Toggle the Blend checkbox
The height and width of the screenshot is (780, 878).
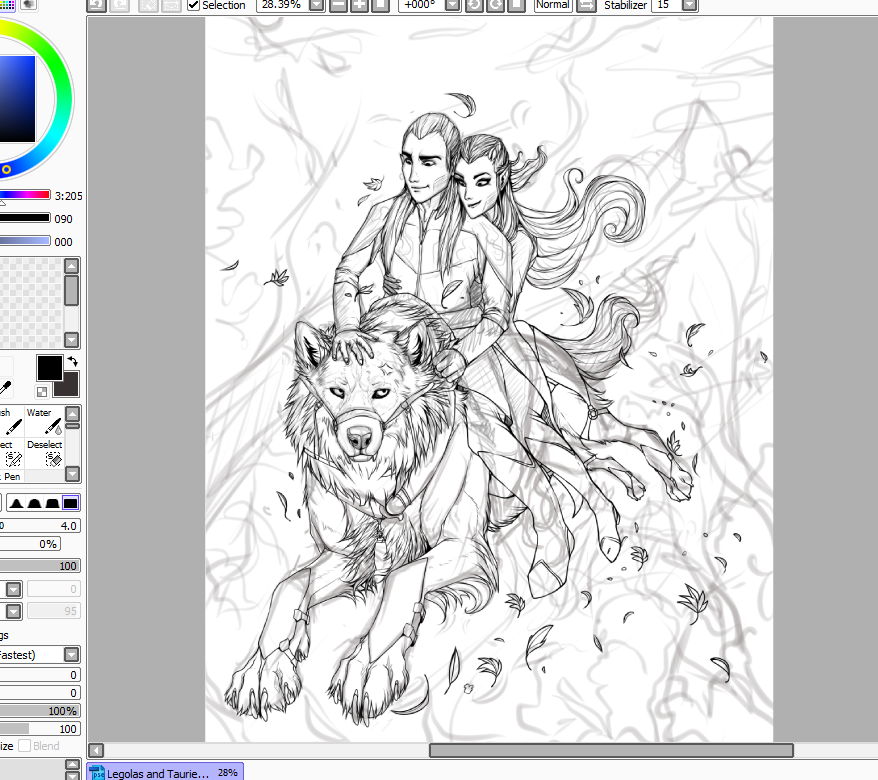coord(24,746)
